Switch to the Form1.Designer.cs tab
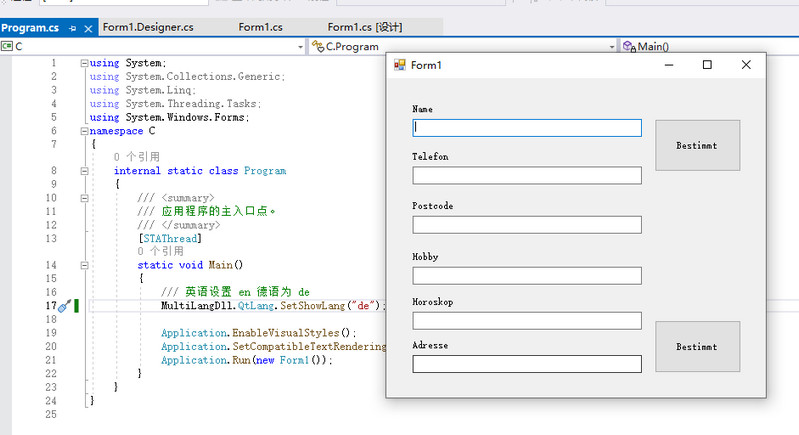Screen dimensions: 799x435 tap(148, 28)
